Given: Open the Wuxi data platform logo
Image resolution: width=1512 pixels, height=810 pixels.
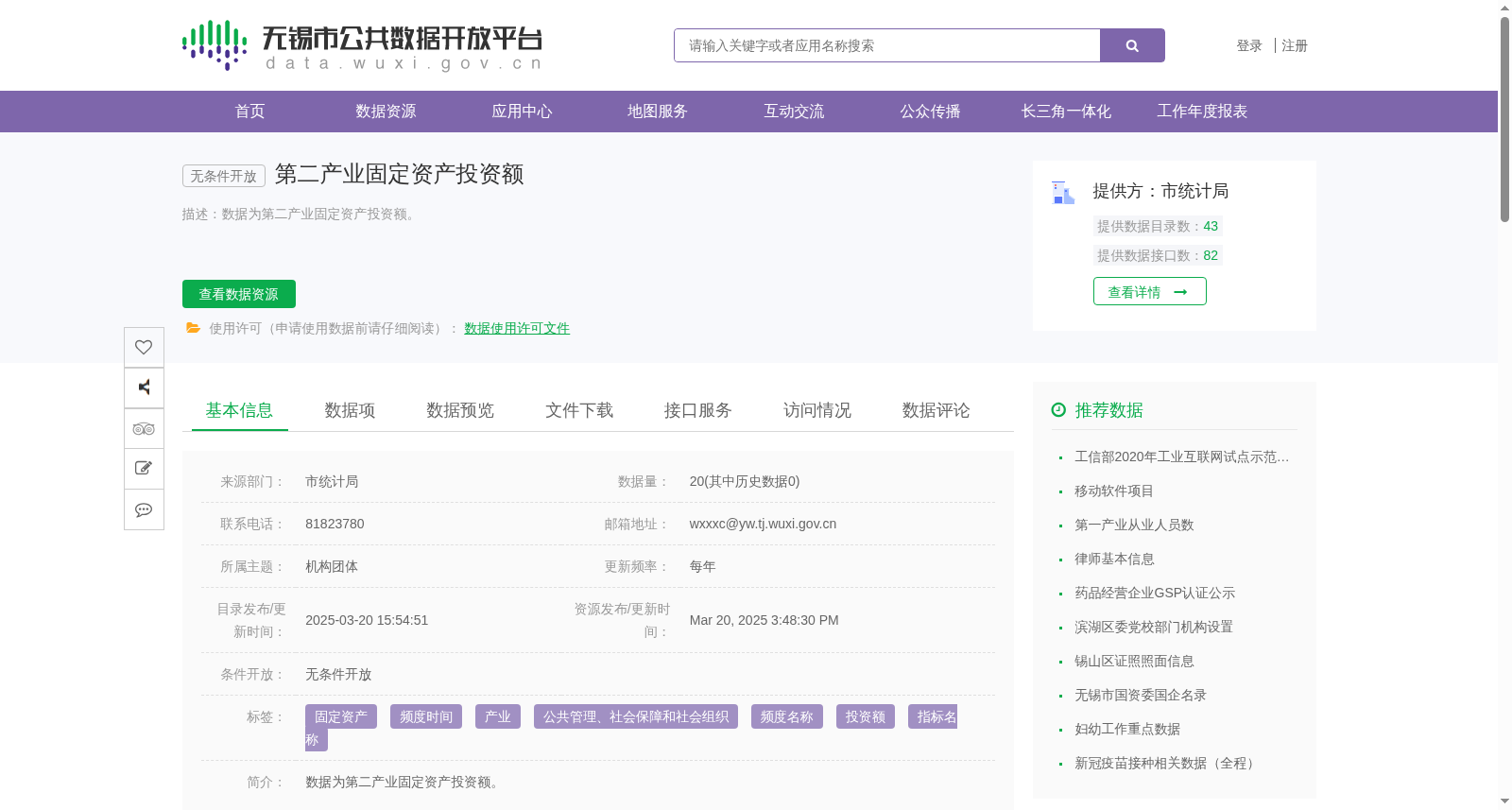Looking at the screenshot, I should [362, 45].
